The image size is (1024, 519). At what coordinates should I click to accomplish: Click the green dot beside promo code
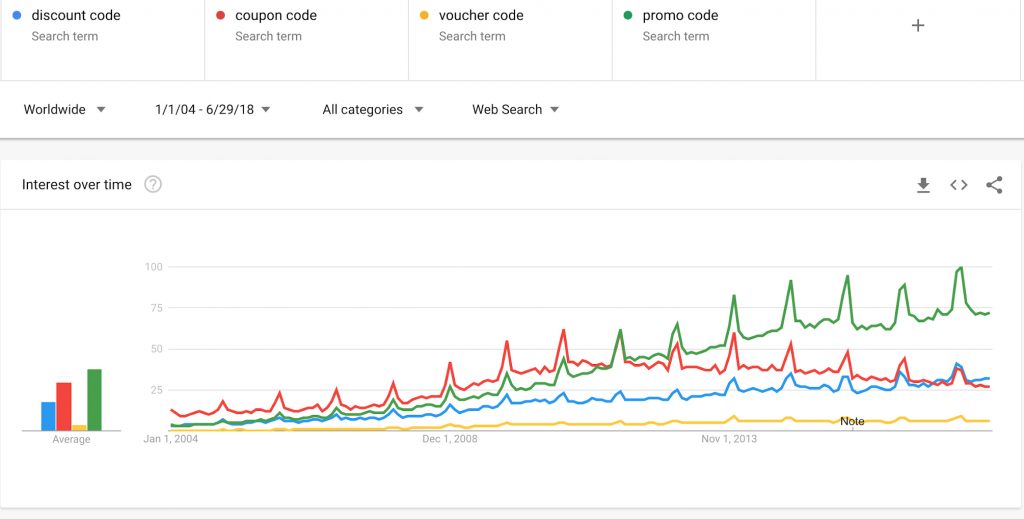[x=628, y=15]
